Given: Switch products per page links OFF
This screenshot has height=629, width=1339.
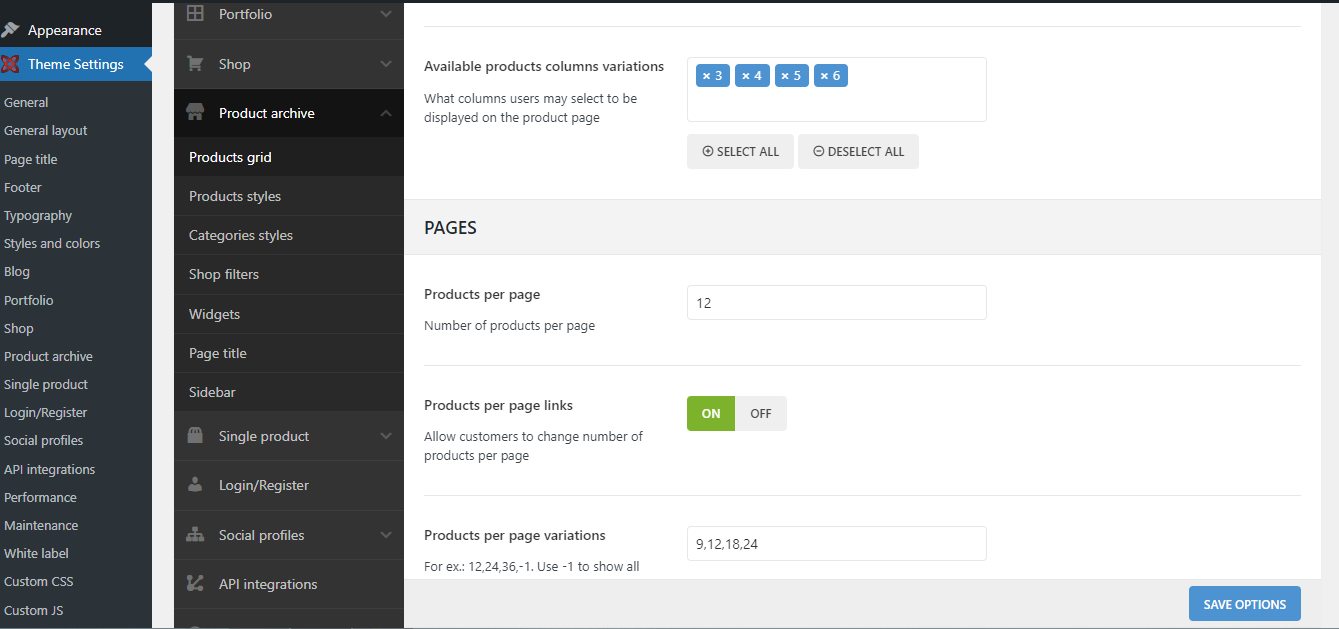Looking at the screenshot, I should [x=761, y=414].
